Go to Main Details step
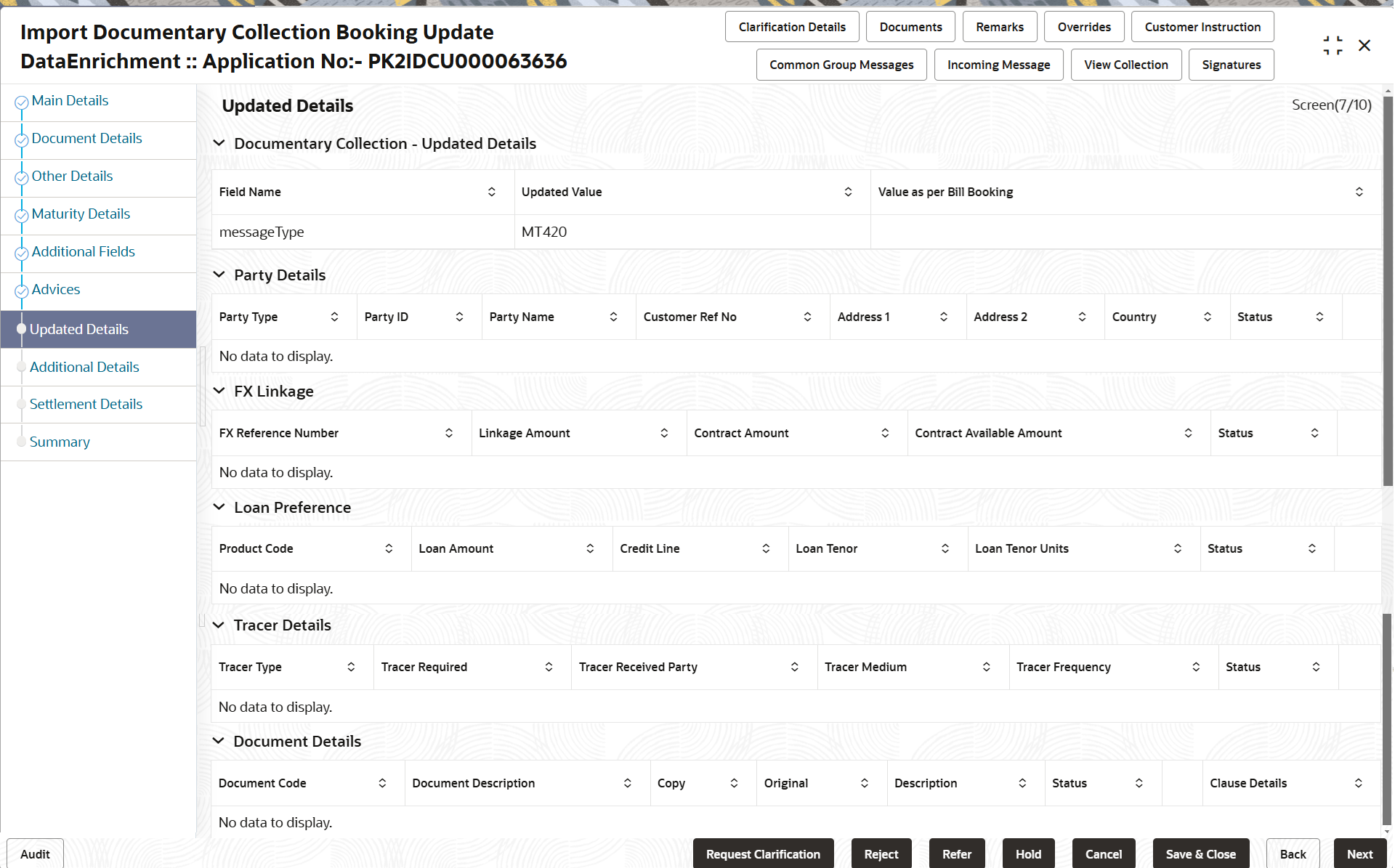Viewport: 1395px width, 868px height. pos(70,100)
